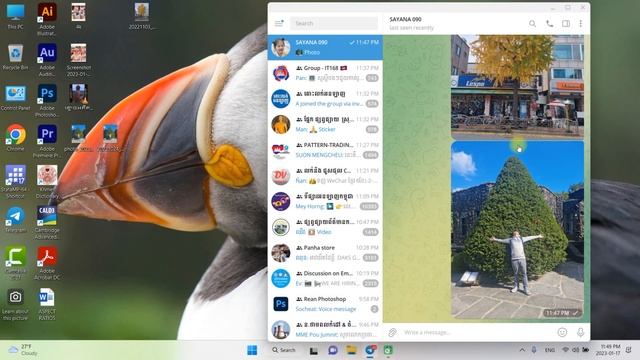Open Learn about this picture icon
Viewport: 640px width, 360px height.
click(x=15, y=304)
